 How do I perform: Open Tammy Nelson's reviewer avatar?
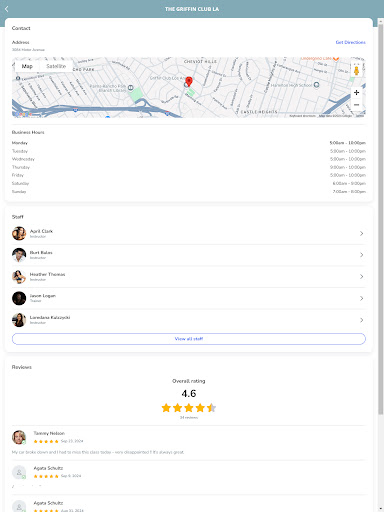pos(19,437)
